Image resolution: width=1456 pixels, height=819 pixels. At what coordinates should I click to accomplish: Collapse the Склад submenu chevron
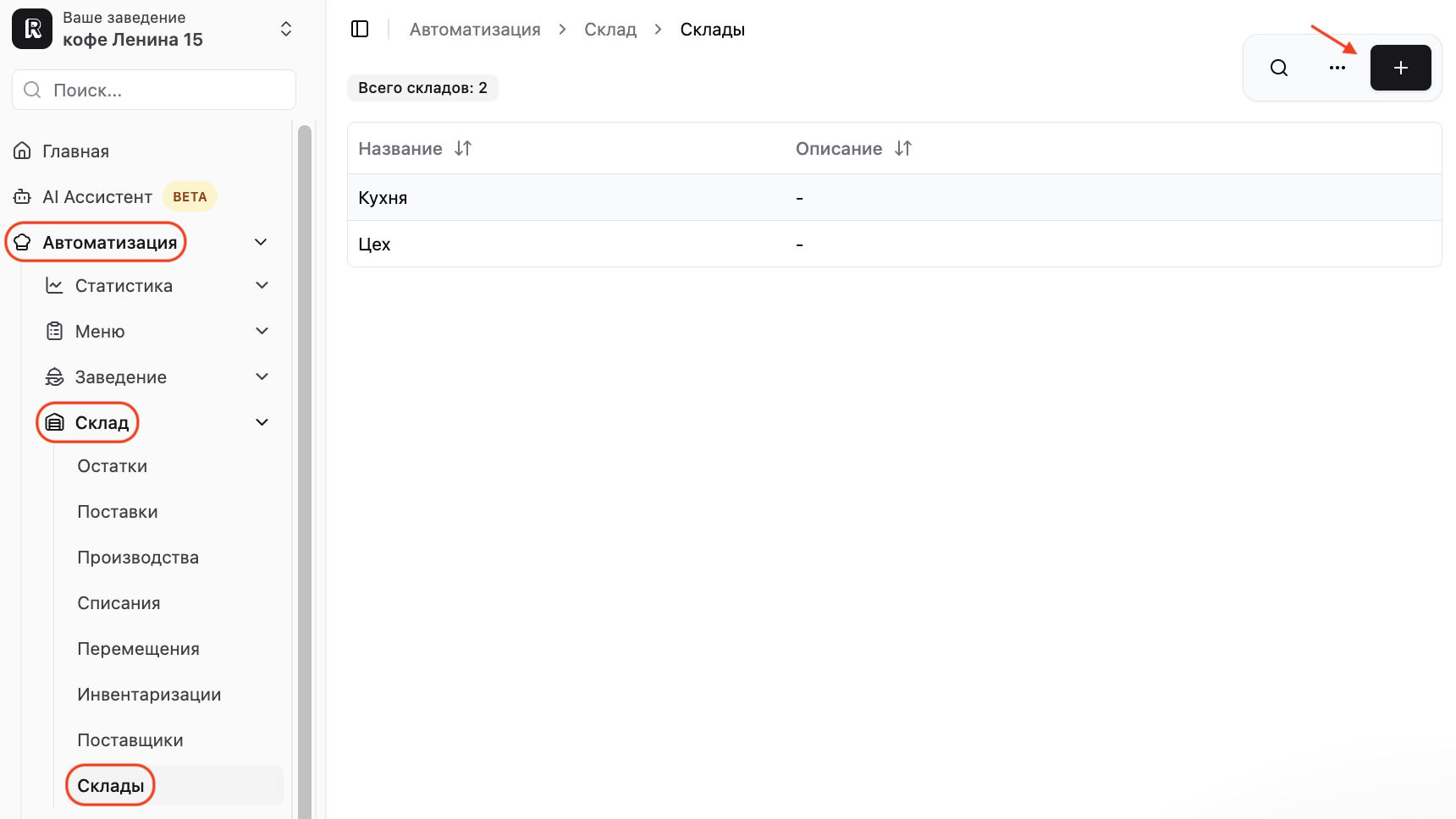pyautogui.click(x=262, y=422)
